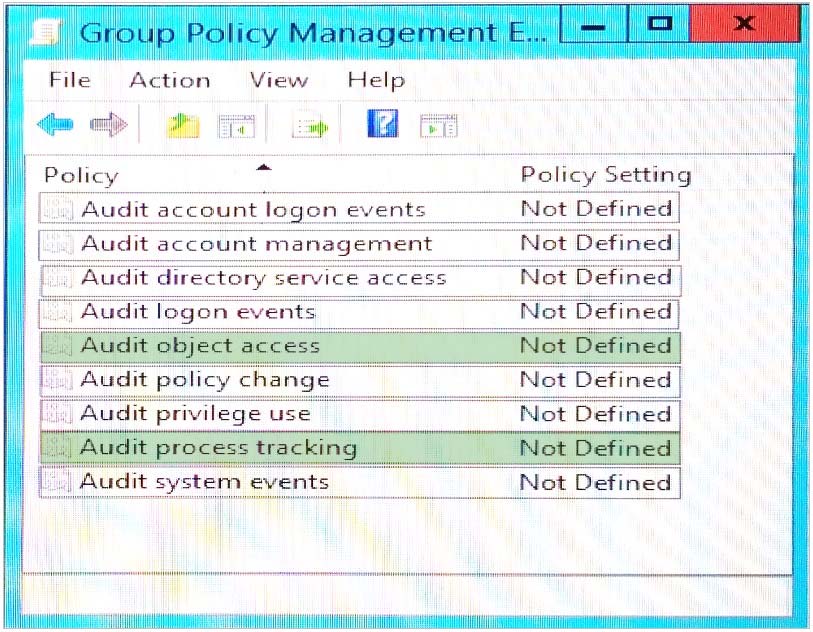This screenshot has width=813, height=632.
Task: Click Not Defined for Audit logon events
Action: (x=596, y=311)
